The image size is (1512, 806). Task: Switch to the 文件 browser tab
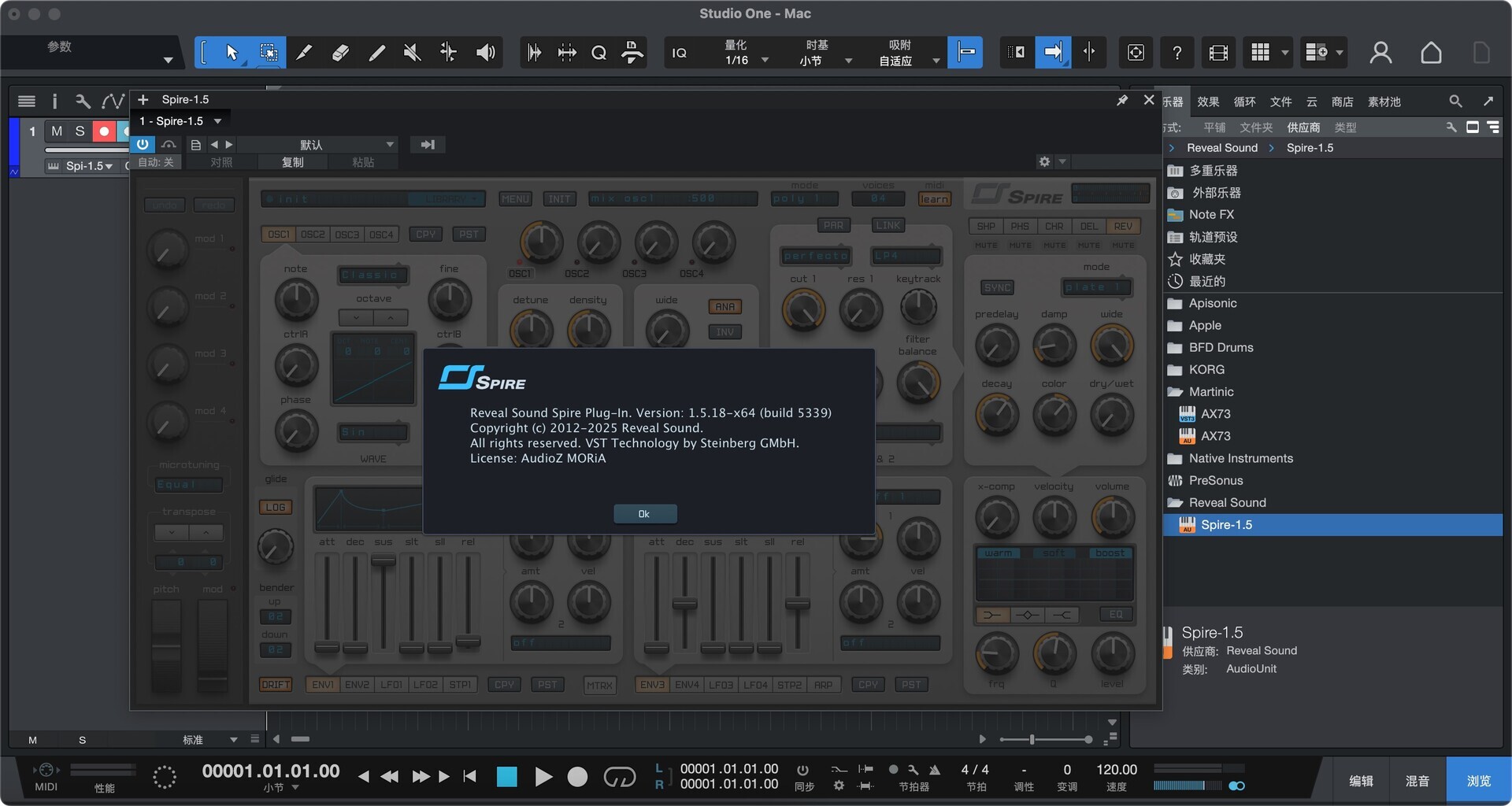1280,102
